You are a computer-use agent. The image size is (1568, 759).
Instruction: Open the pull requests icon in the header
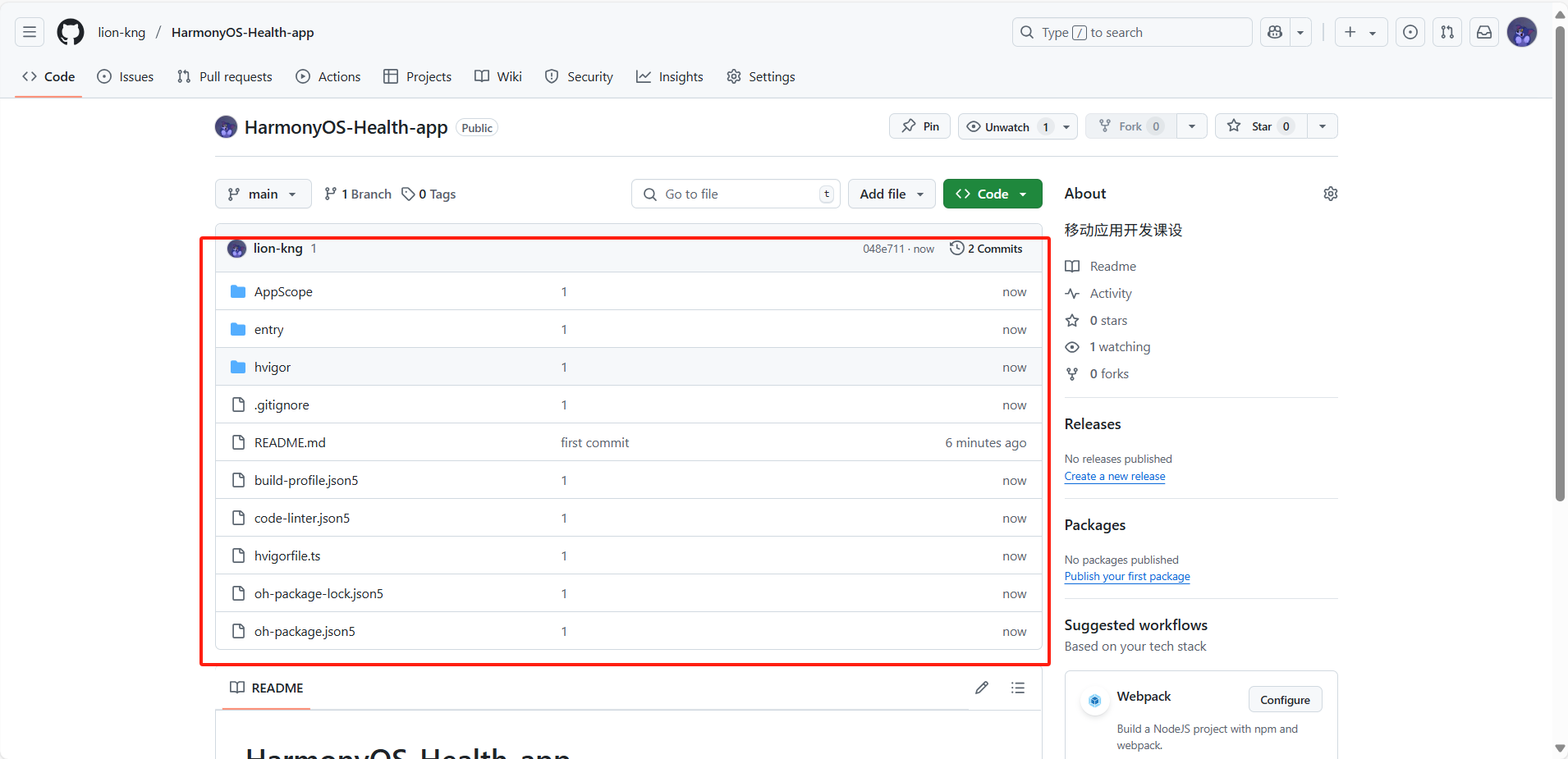[1447, 32]
